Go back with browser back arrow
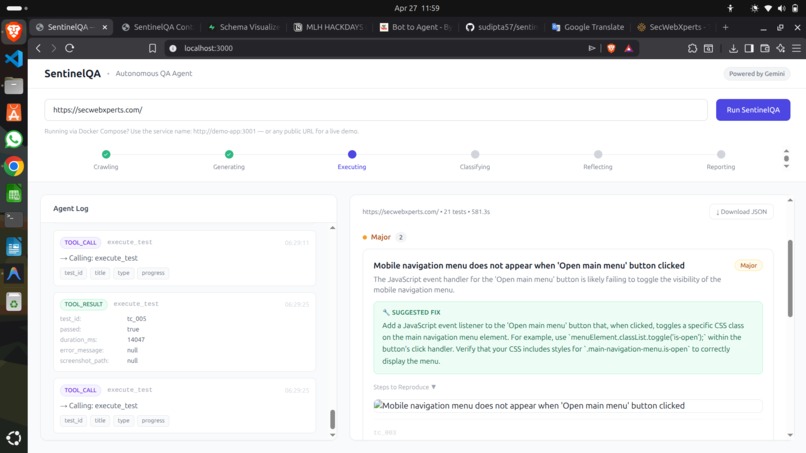The image size is (806, 453). pyautogui.click(x=39, y=48)
